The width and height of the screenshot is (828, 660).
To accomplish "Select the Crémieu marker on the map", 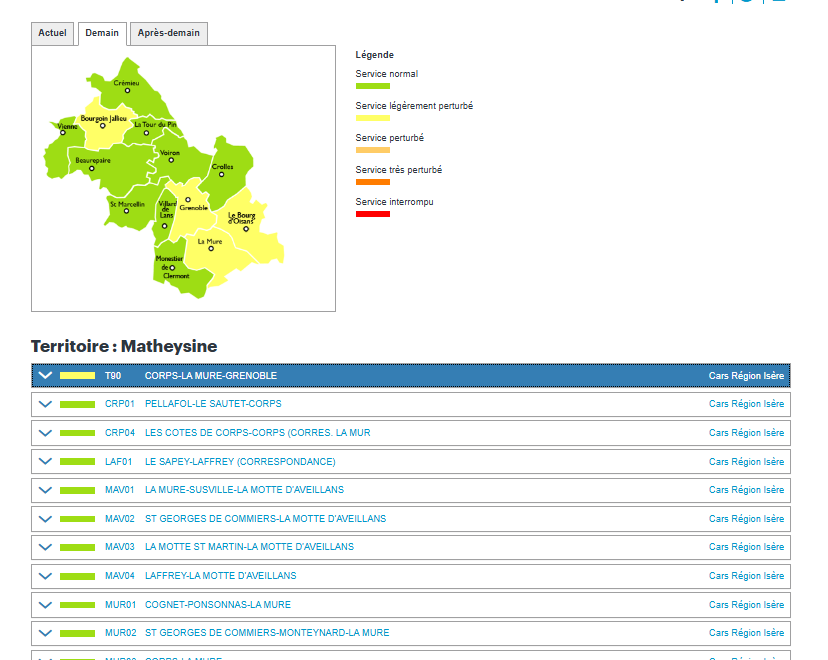I will 127,91.
